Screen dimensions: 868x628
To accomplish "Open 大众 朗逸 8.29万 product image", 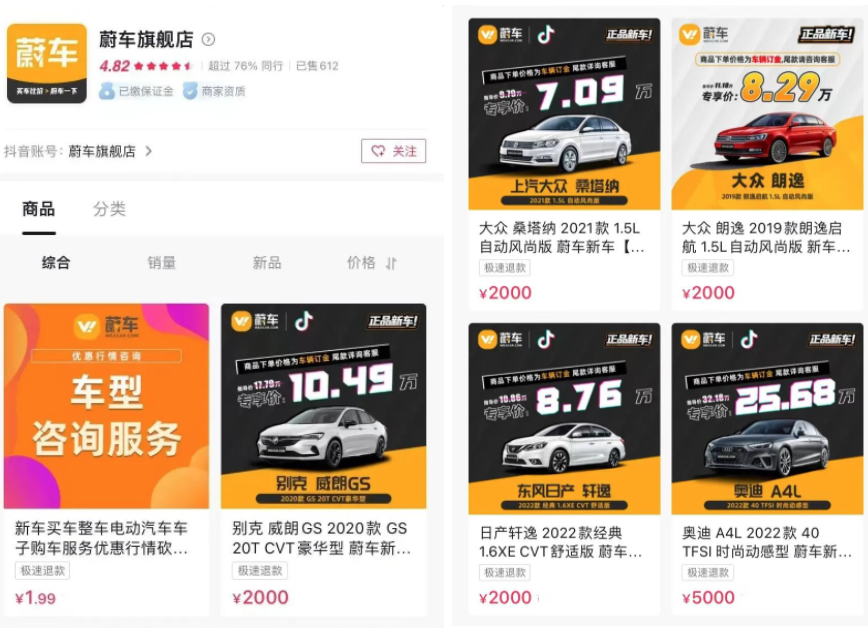I will [x=767, y=114].
